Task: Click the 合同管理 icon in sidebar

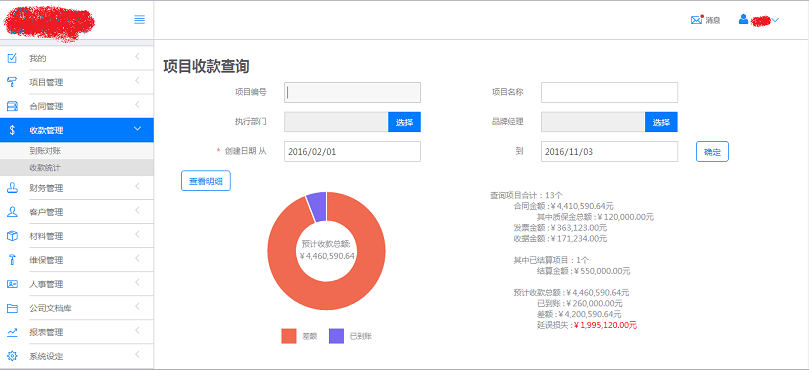Action: (12, 106)
